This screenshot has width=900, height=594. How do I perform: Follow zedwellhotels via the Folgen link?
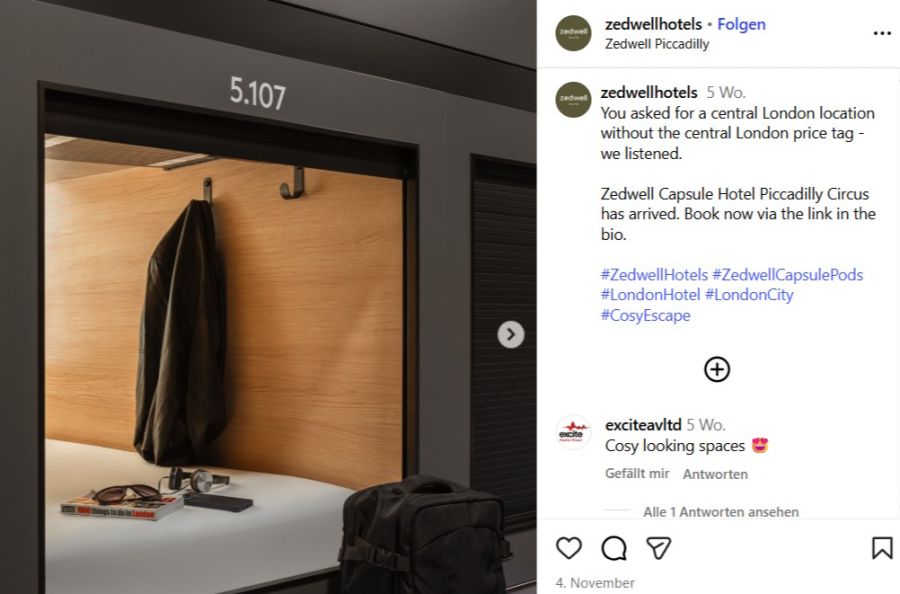point(741,24)
